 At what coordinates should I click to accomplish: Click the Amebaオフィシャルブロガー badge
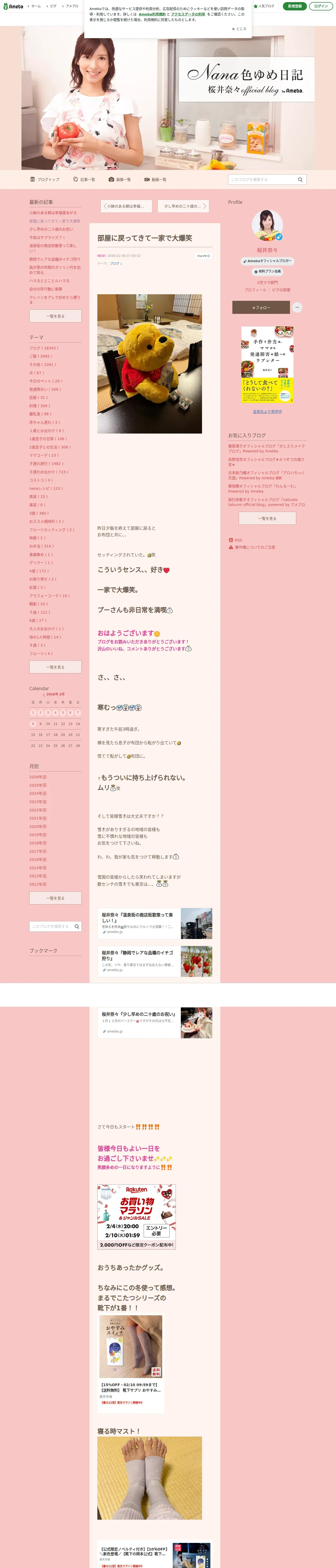pyautogui.click(x=267, y=261)
